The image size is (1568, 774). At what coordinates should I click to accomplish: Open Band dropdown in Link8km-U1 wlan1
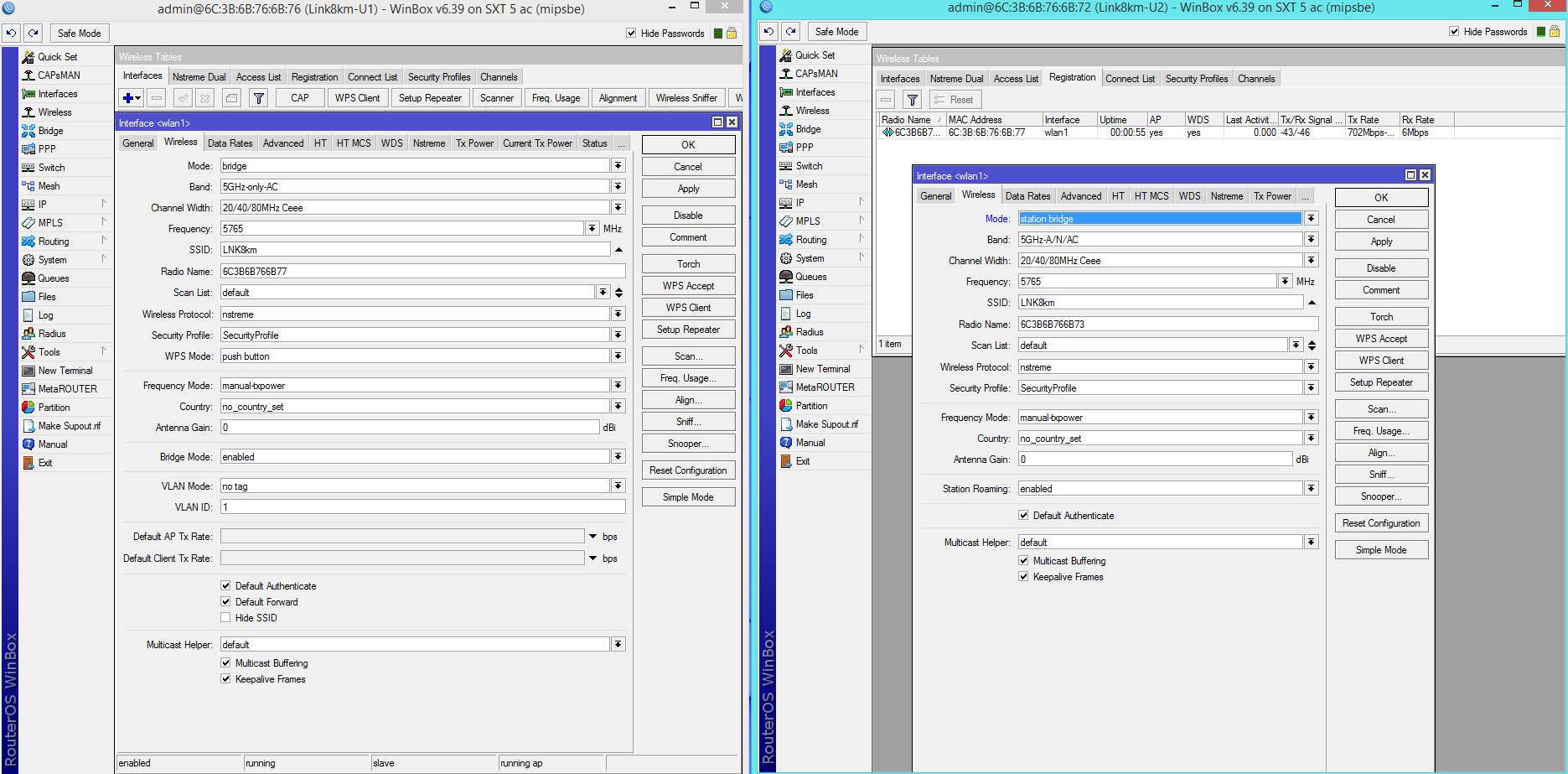[x=618, y=187]
